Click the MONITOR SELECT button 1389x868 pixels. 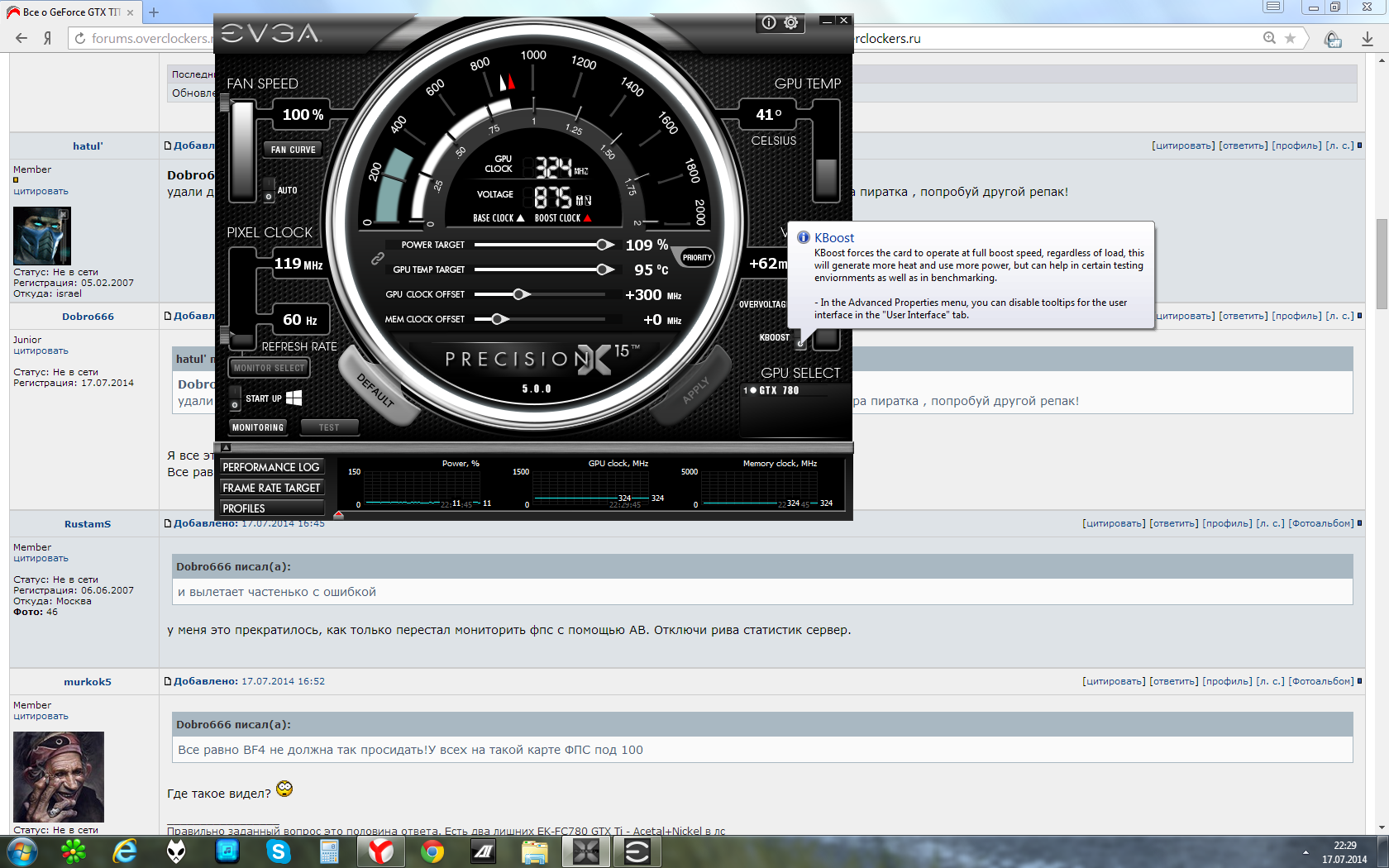[269, 368]
